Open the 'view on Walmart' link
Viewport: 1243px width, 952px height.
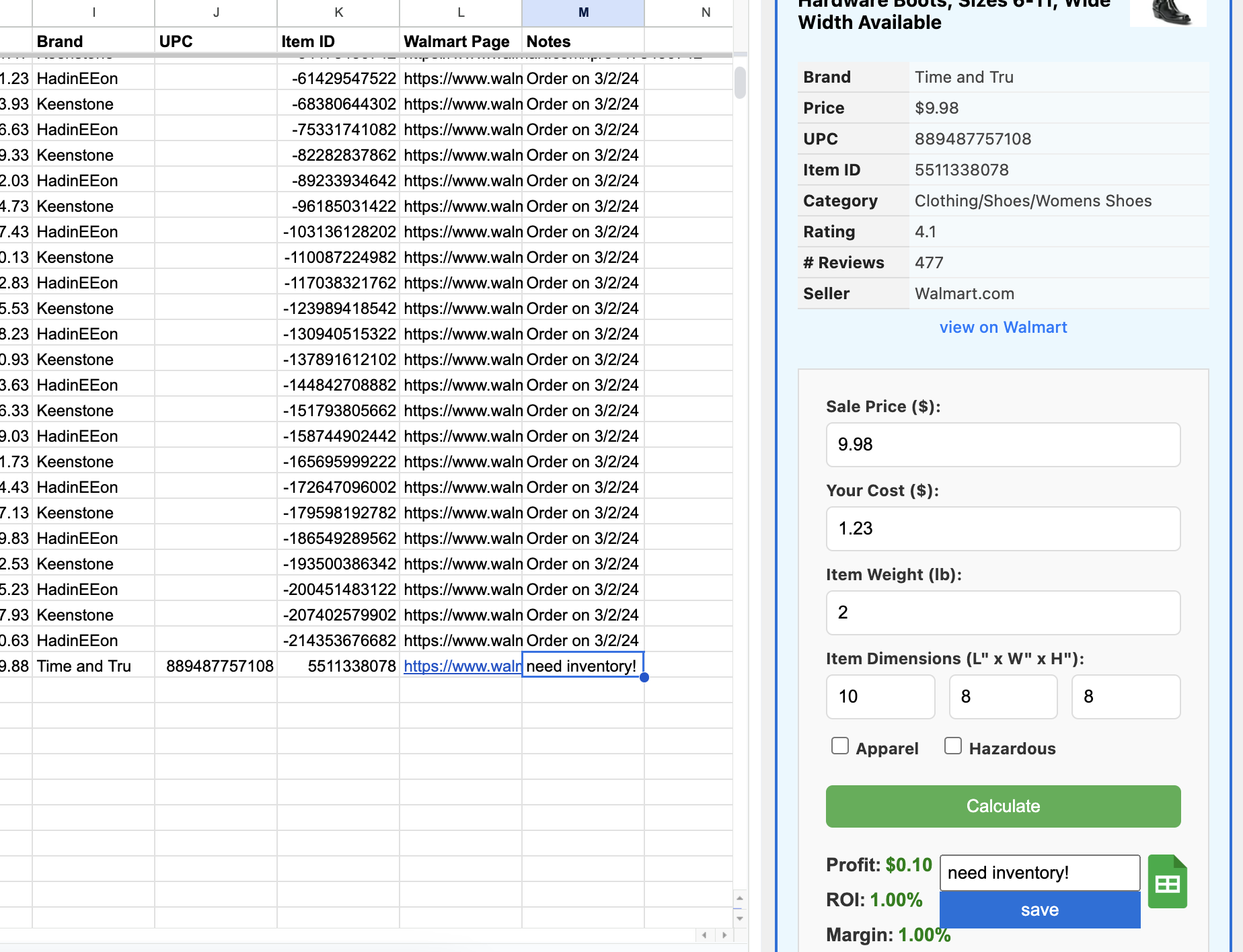(1003, 327)
